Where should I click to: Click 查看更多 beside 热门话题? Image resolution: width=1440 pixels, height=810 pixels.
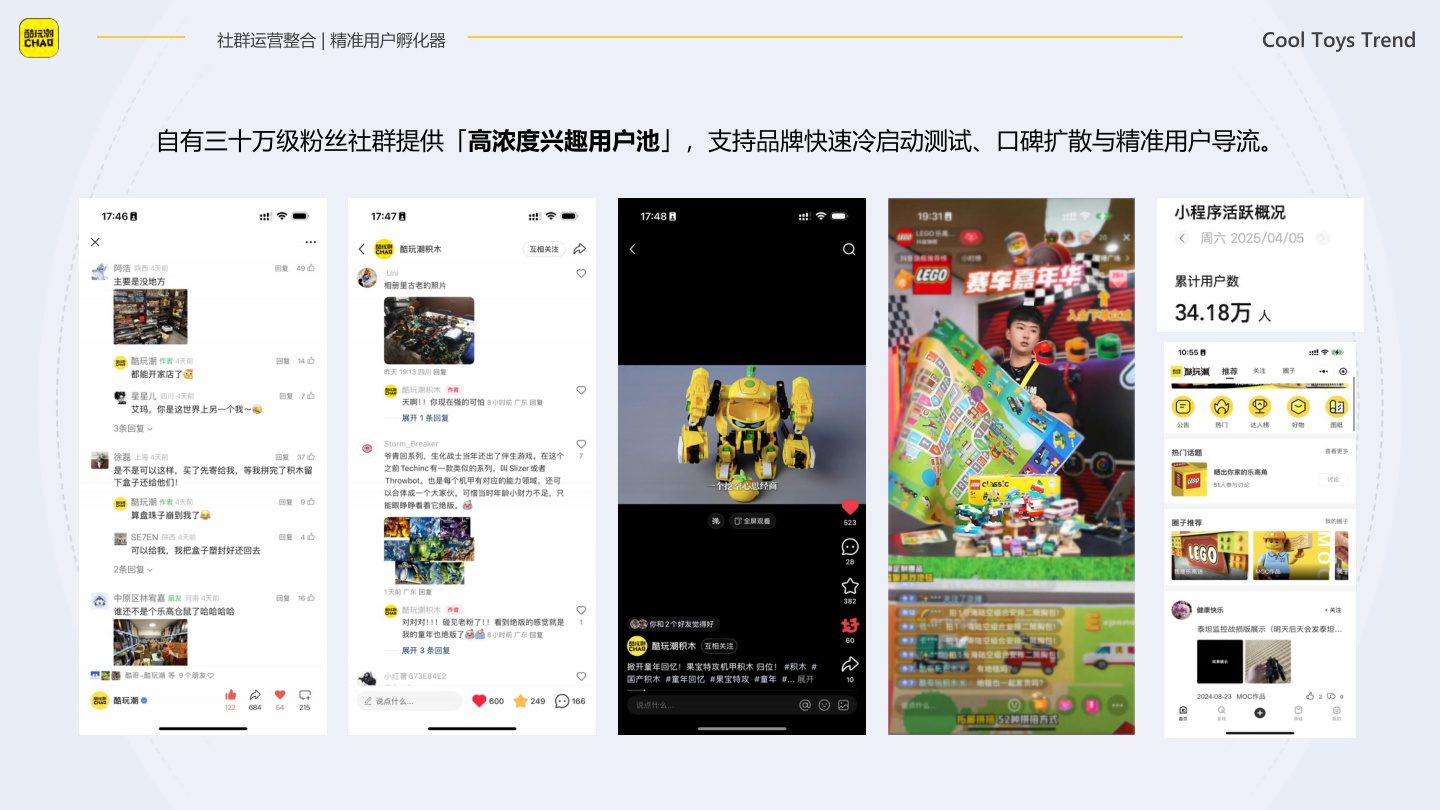point(1336,451)
